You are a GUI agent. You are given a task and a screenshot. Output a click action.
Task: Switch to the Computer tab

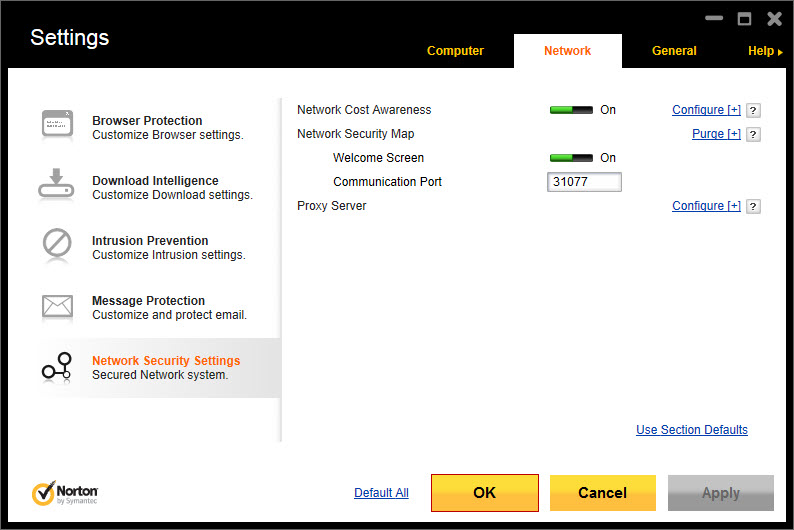pos(455,51)
